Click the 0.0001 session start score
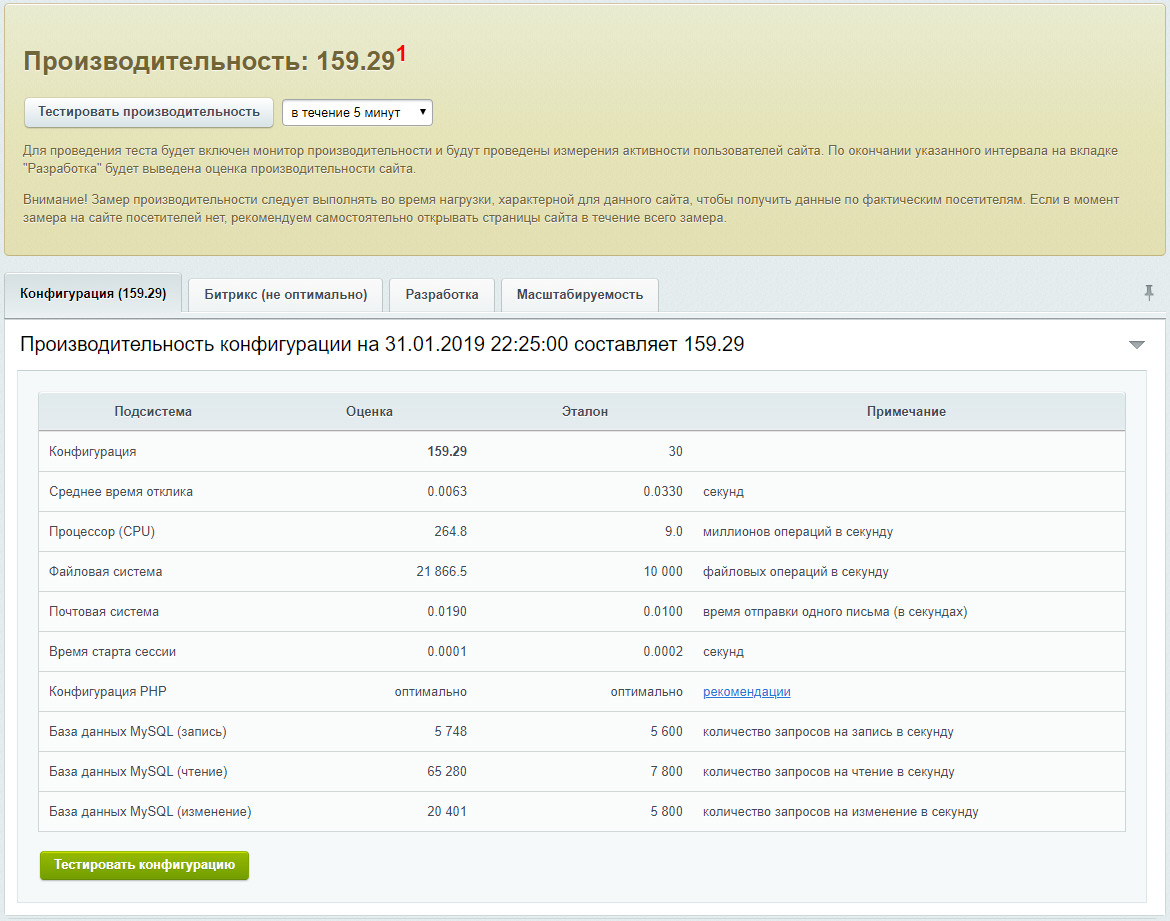This screenshot has height=921, width=1170. tap(447, 652)
